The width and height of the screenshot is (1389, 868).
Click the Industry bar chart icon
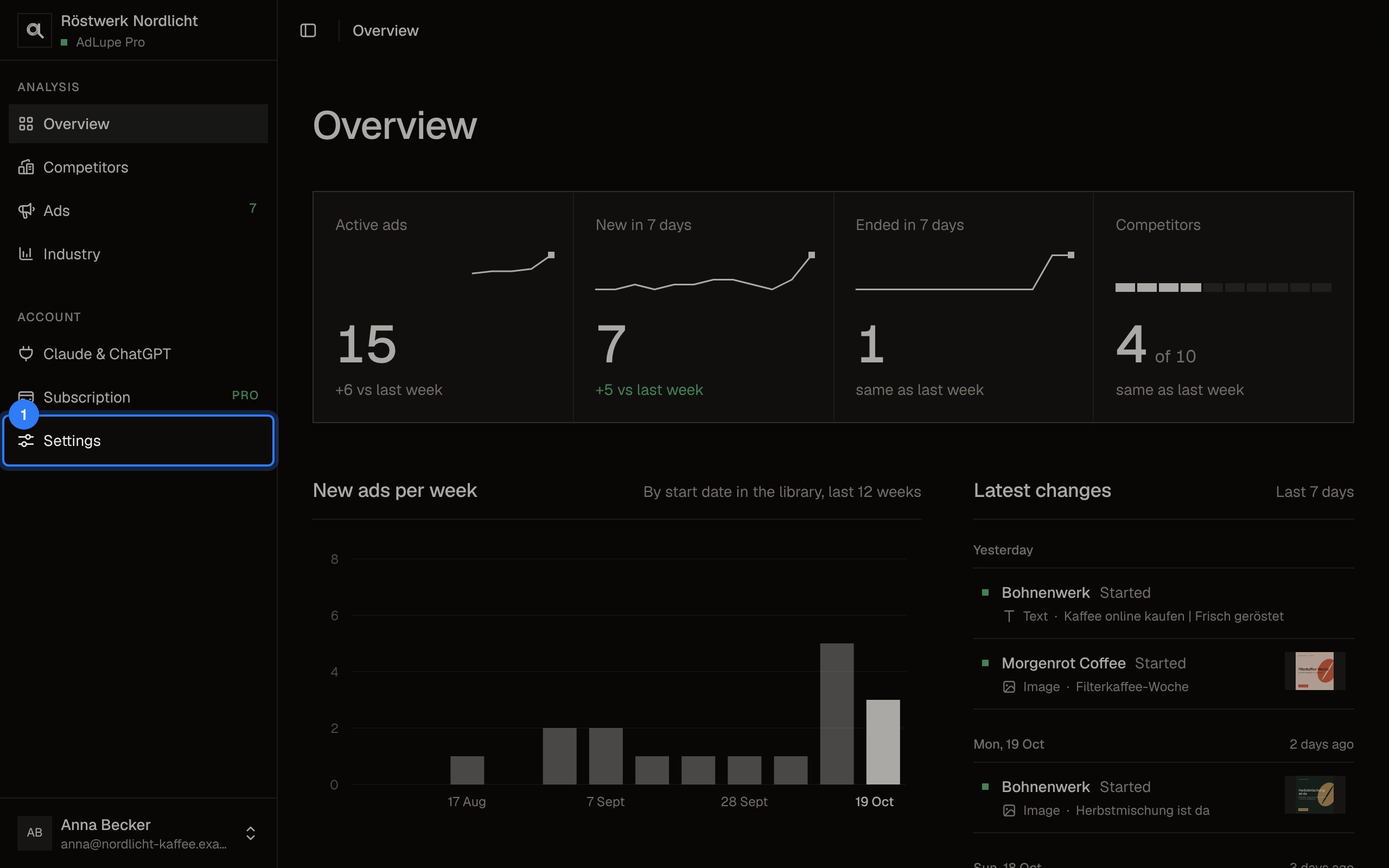[26, 254]
